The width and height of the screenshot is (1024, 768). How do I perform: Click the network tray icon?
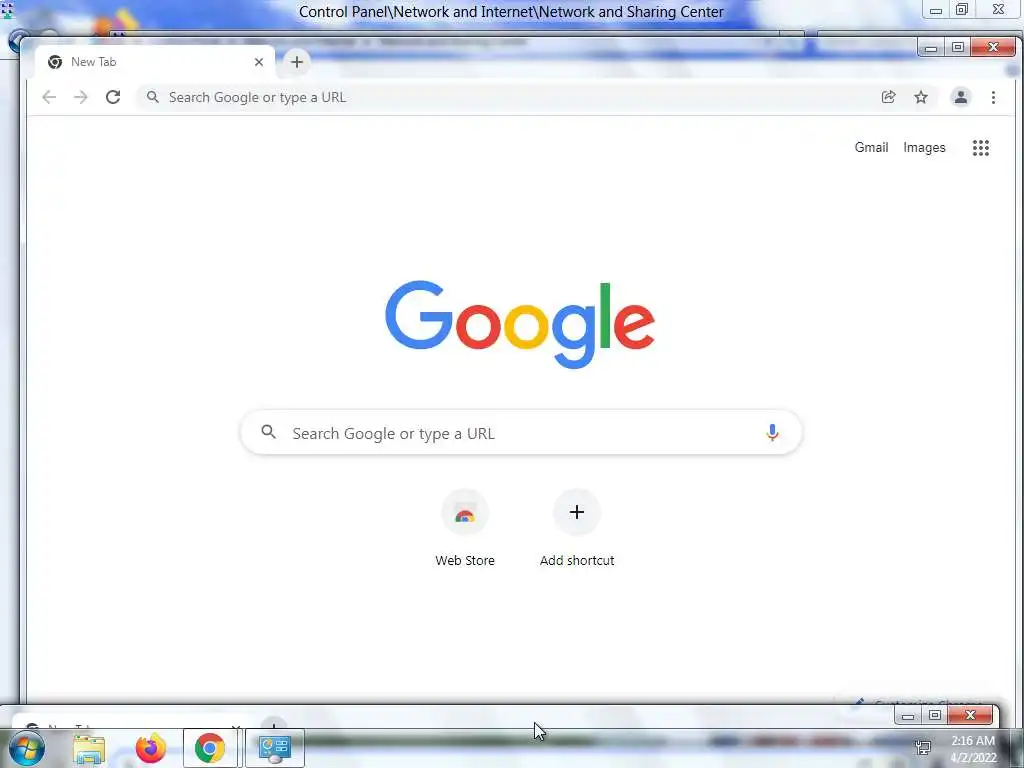pos(923,748)
